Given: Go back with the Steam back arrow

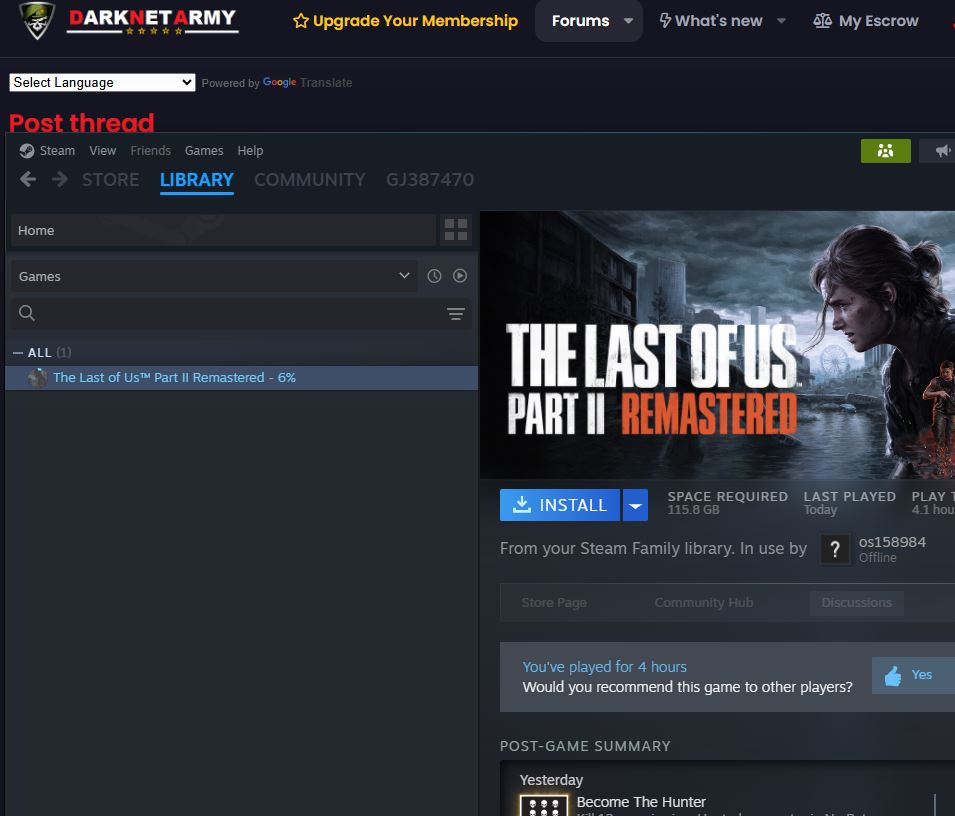Looking at the screenshot, I should (x=28, y=179).
